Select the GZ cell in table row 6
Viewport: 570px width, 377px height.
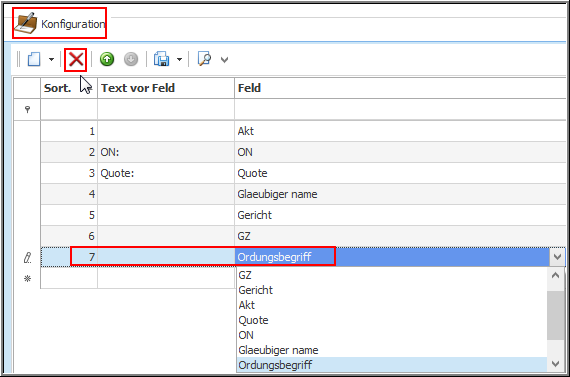point(400,236)
